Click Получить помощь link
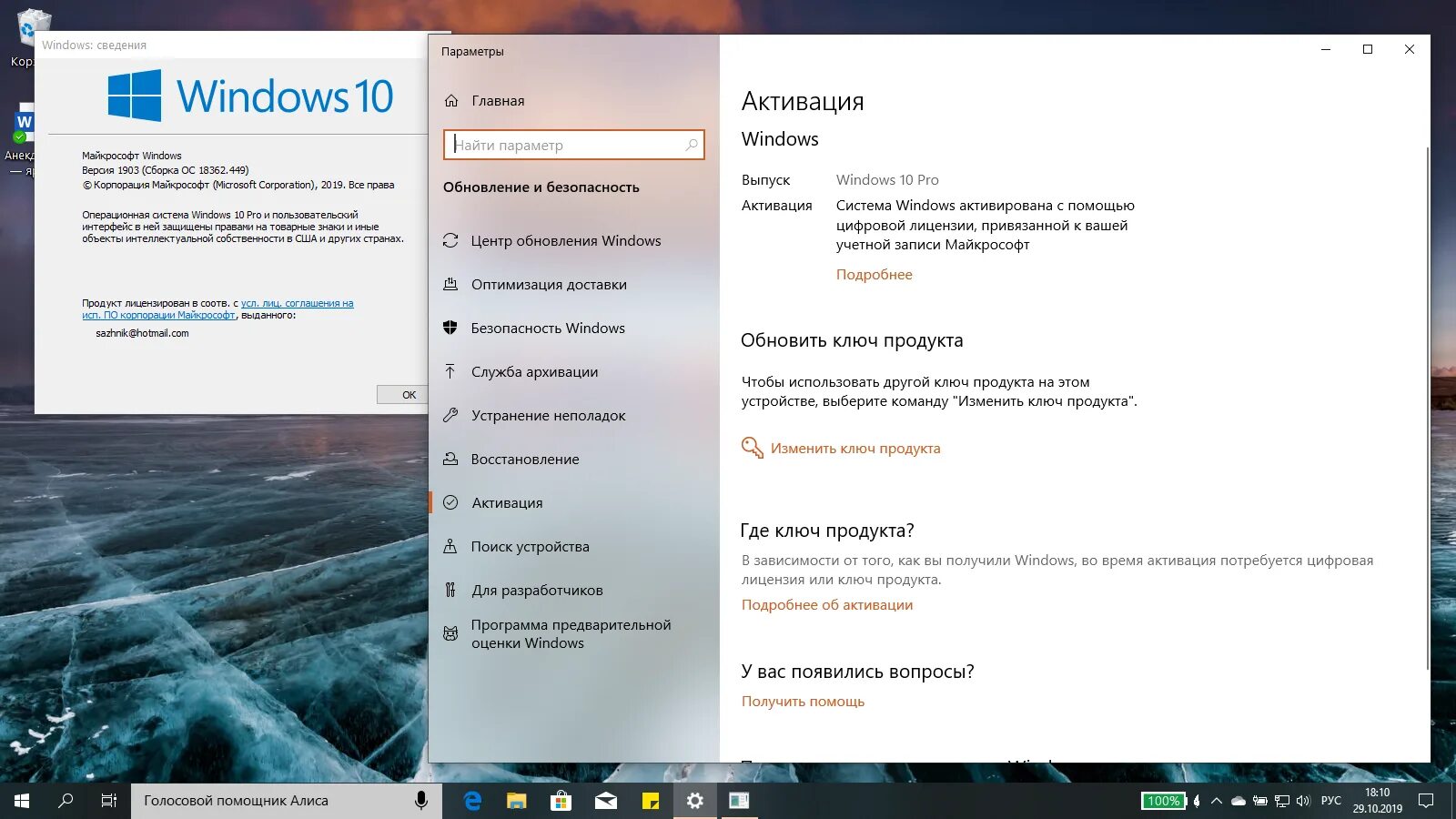The height and width of the screenshot is (819, 1456). pyautogui.click(x=803, y=701)
